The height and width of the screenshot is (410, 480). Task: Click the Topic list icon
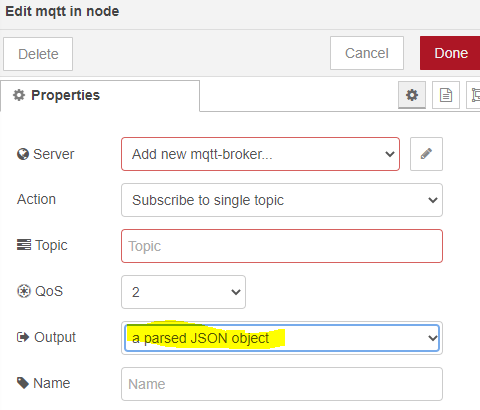coord(24,245)
